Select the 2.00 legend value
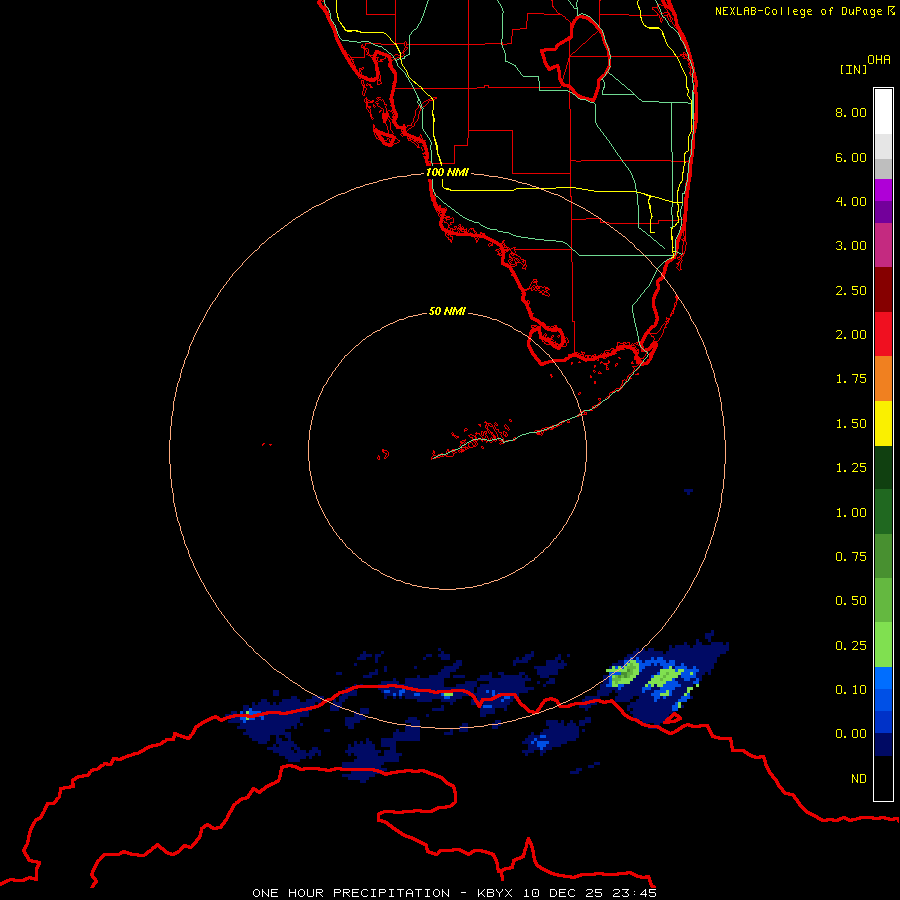Screen dimensions: 900x900 click(x=851, y=335)
